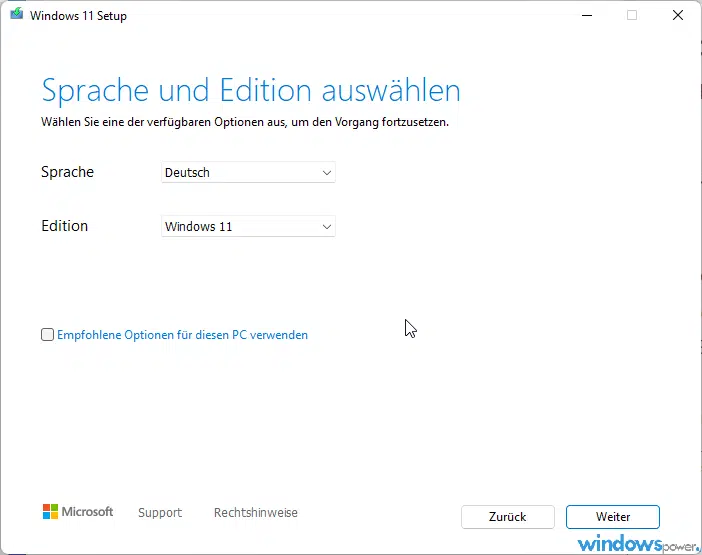Close the Windows 11 Setup window
This screenshot has height=555, width=702.
click(678, 15)
